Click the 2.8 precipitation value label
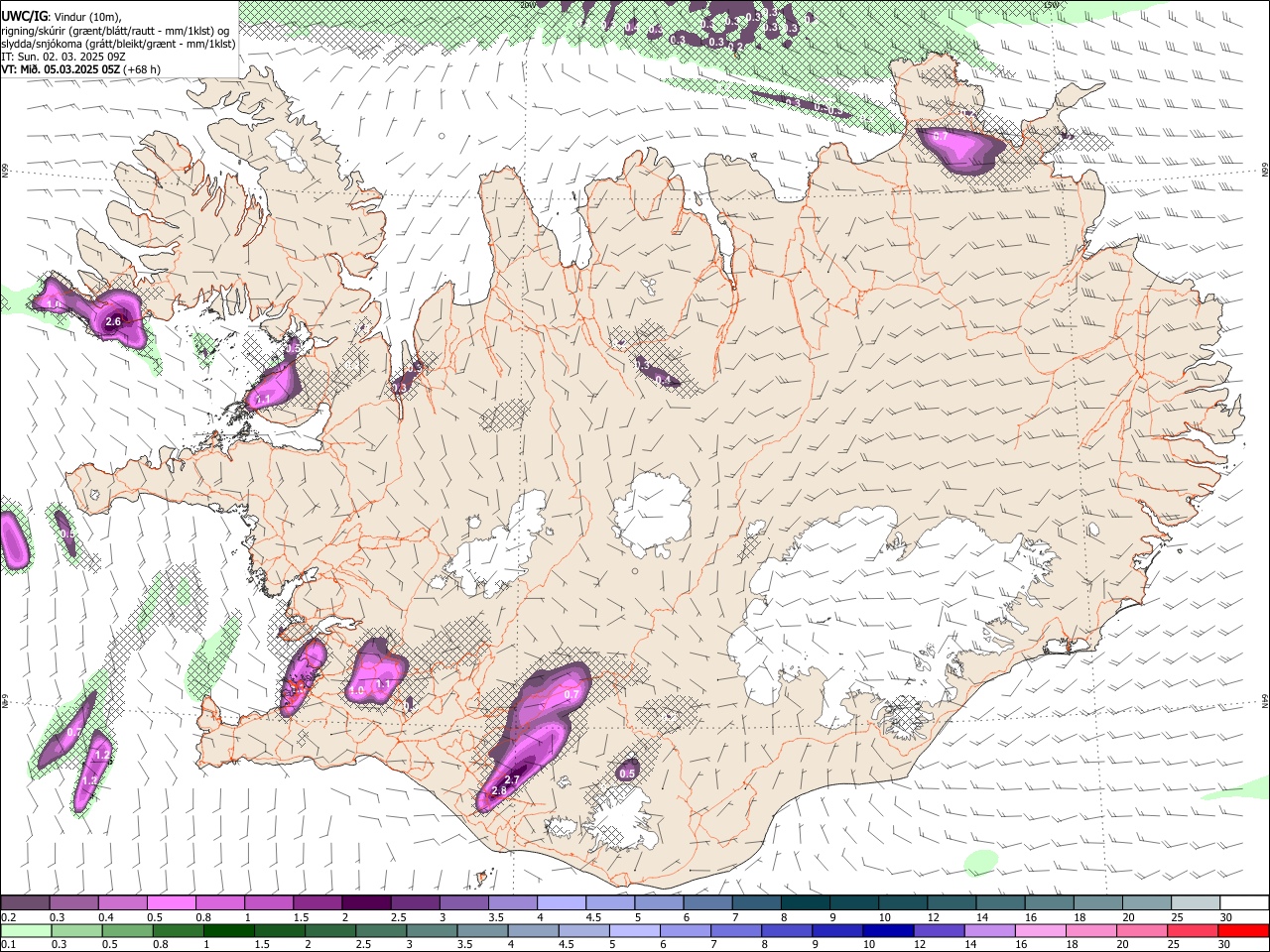 [498, 790]
